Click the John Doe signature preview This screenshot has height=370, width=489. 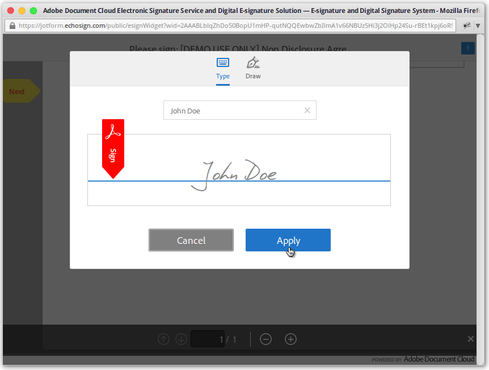[x=234, y=175]
